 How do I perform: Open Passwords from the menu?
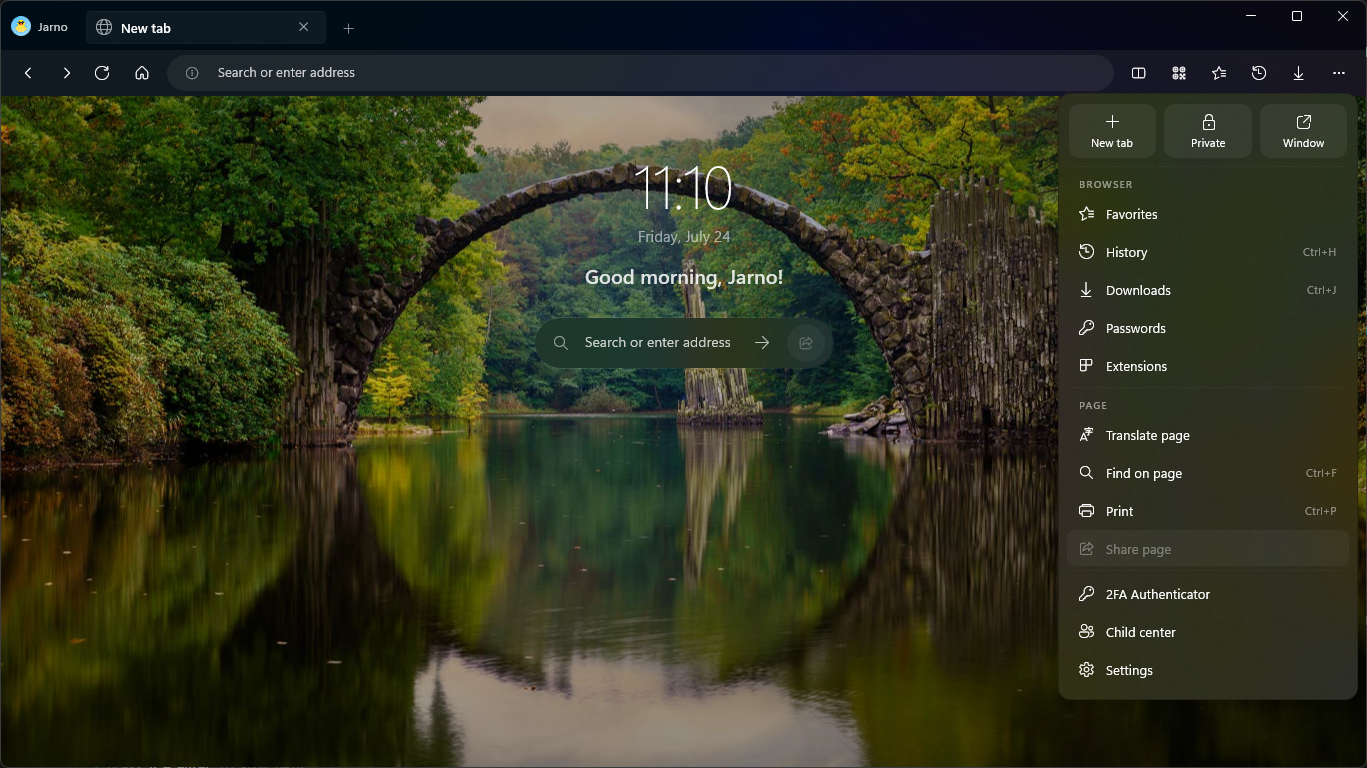[x=1208, y=328]
